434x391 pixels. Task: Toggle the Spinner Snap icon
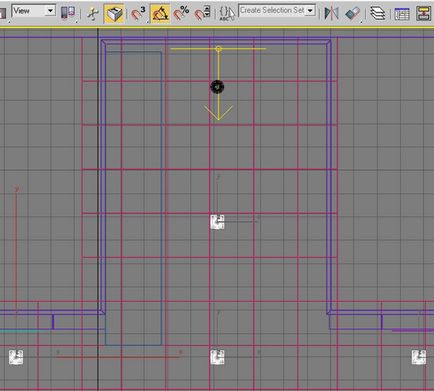click(202, 14)
